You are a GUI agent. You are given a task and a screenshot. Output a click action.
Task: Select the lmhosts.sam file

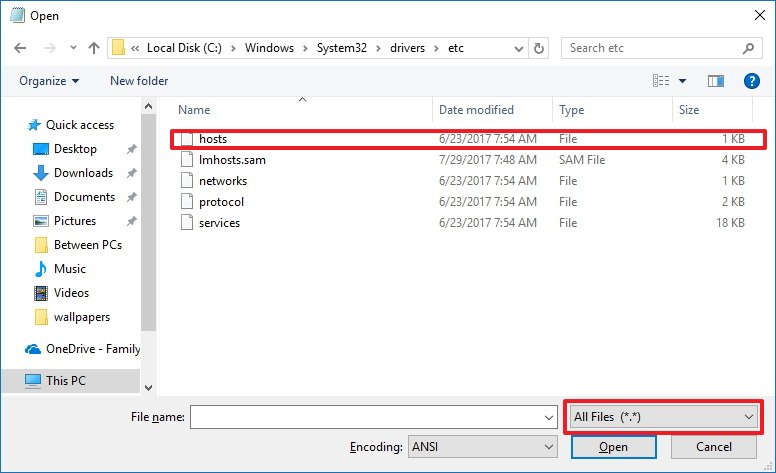tap(232, 160)
